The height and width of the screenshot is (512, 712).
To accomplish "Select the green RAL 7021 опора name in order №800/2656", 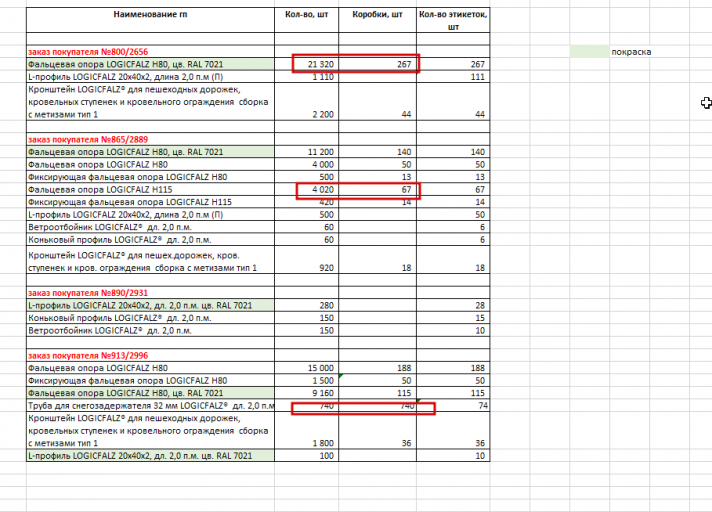I will coord(150,64).
